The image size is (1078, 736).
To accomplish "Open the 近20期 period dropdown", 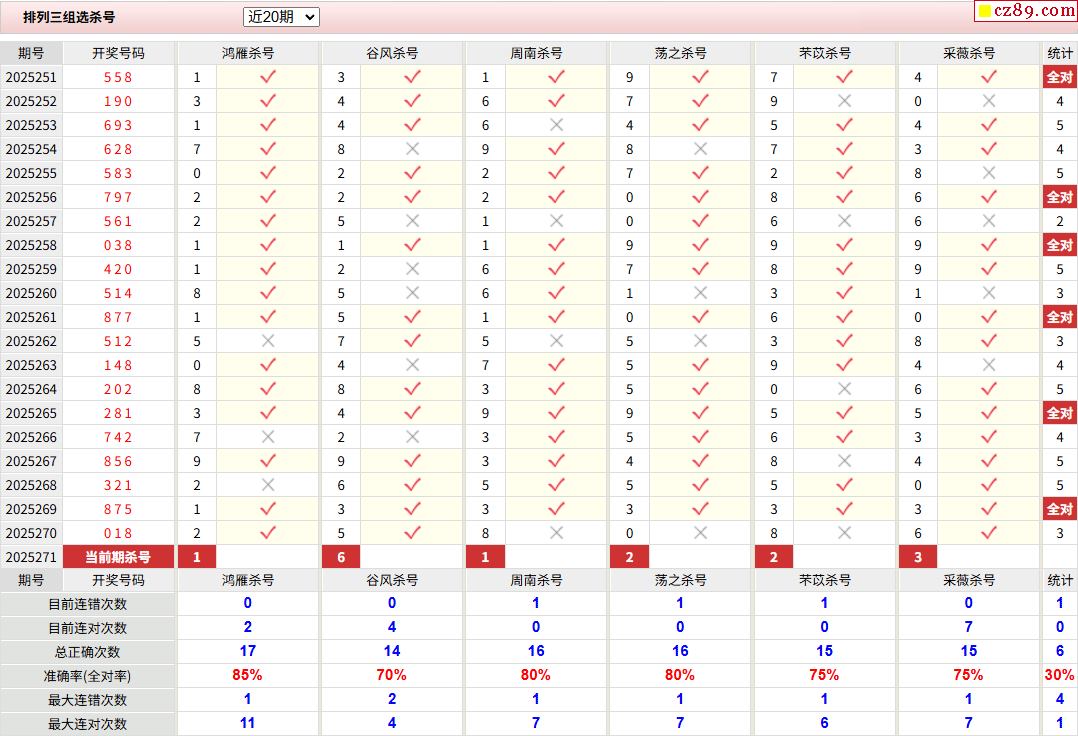I will coord(281,17).
